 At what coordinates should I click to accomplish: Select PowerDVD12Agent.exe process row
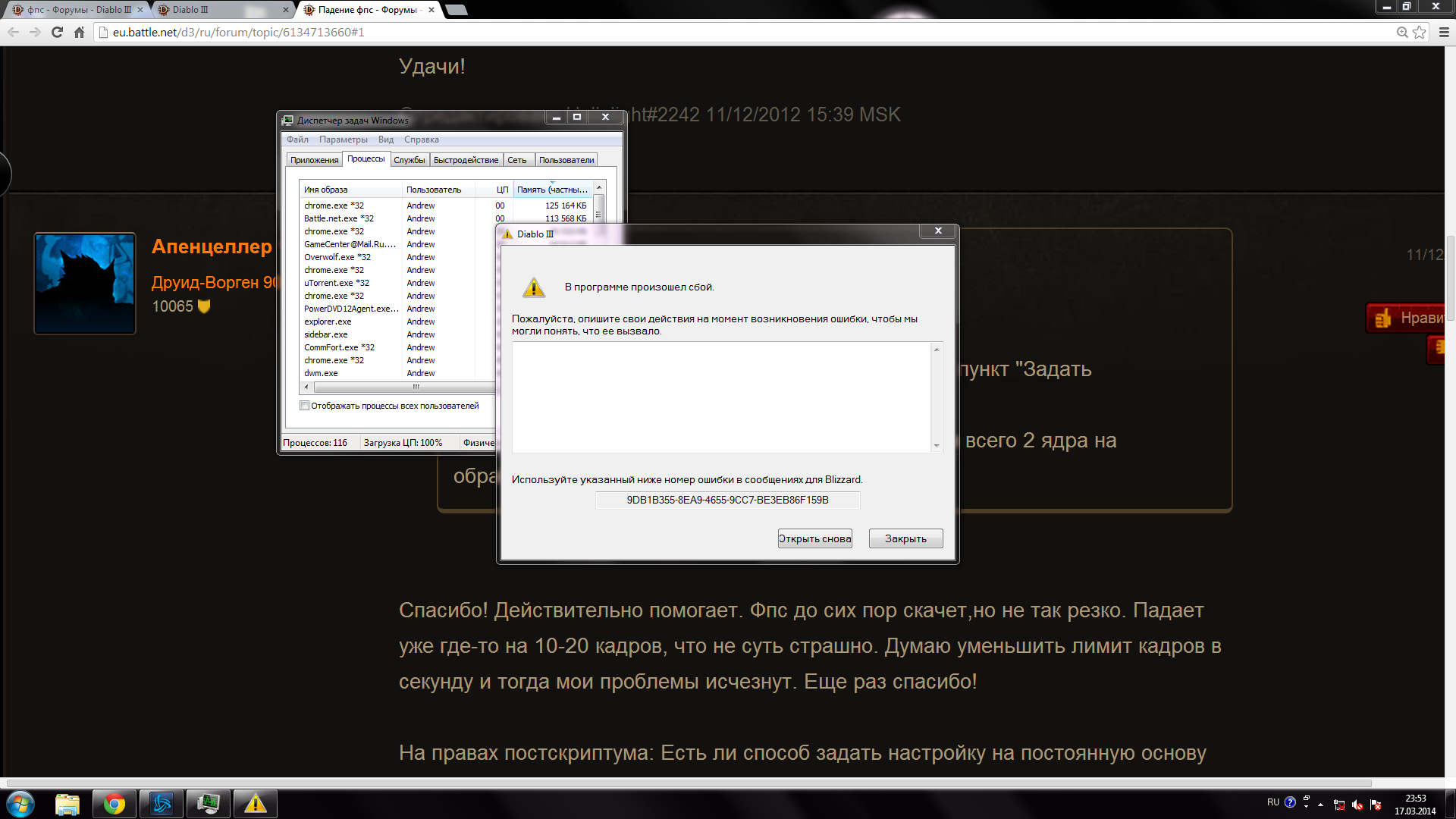click(397, 309)
